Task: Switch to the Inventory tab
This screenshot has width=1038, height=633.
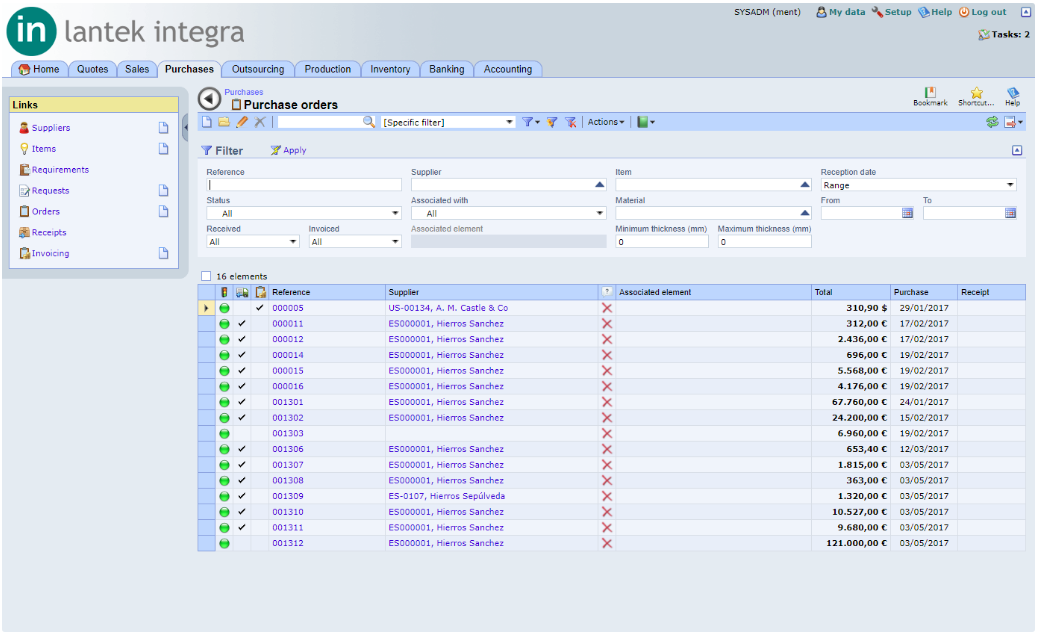Action: [x=390, y=69]
